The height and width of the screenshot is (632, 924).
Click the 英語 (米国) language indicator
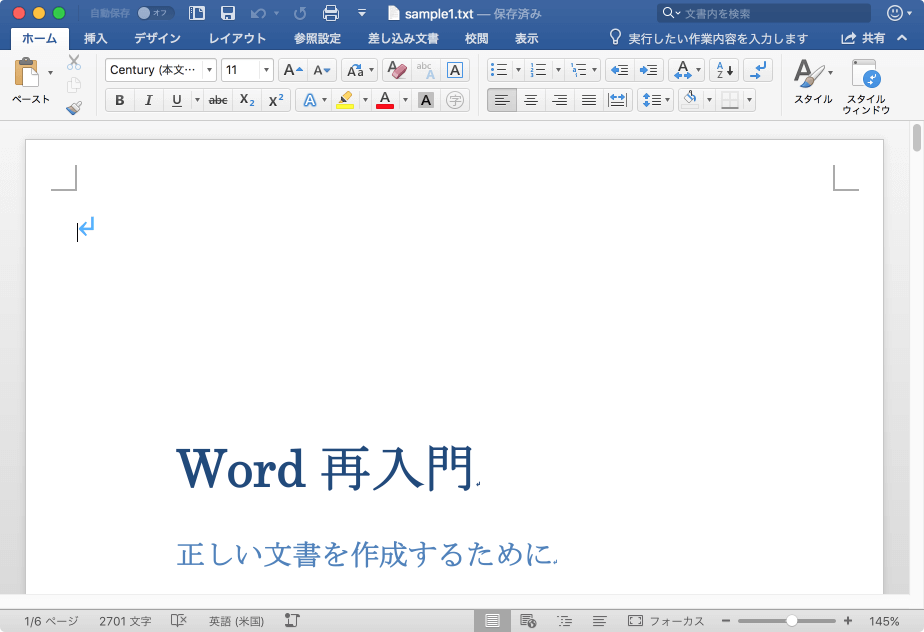click(236, 621)
